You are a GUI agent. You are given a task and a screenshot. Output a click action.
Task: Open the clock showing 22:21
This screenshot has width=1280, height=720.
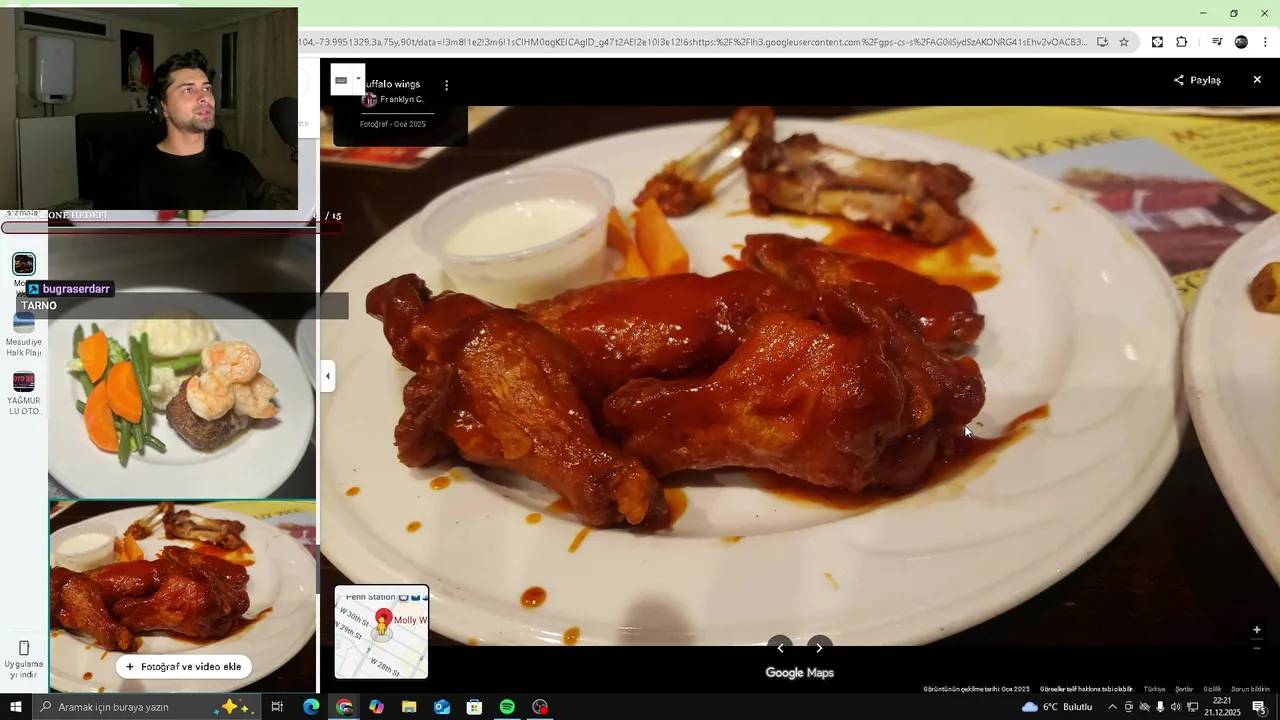click(1222, 707)
